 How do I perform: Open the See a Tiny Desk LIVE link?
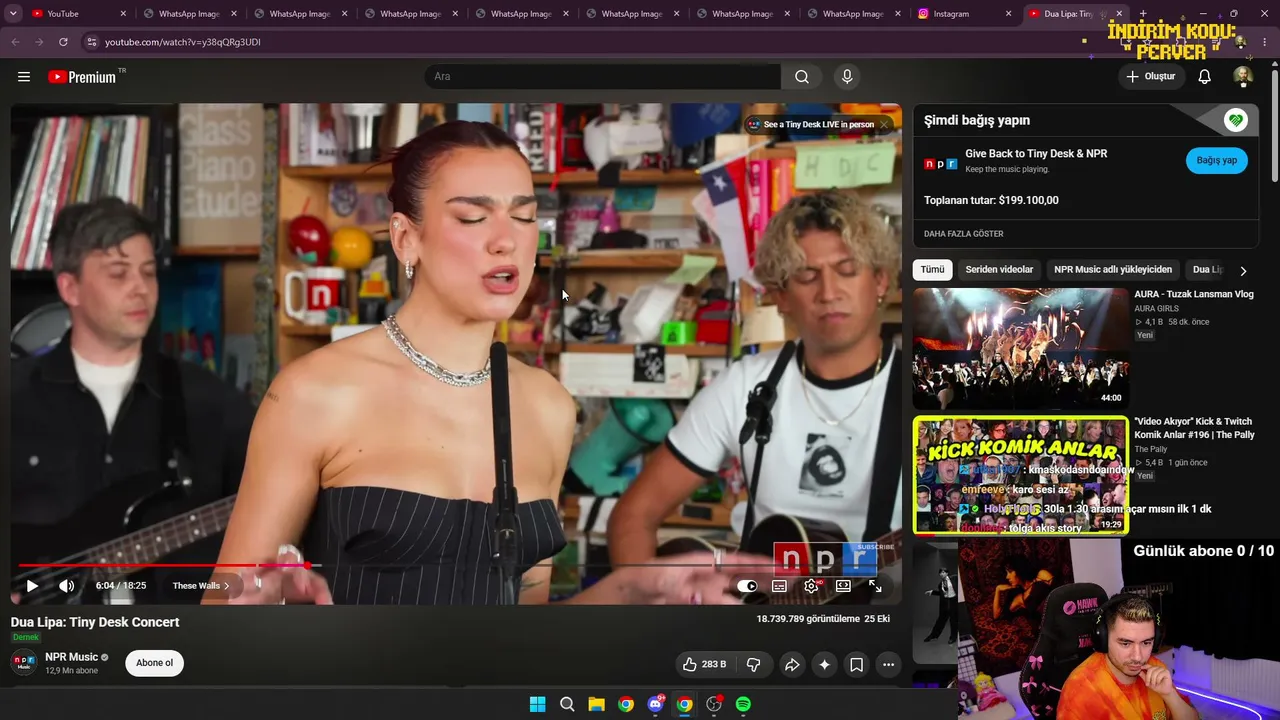pos(819,125)
